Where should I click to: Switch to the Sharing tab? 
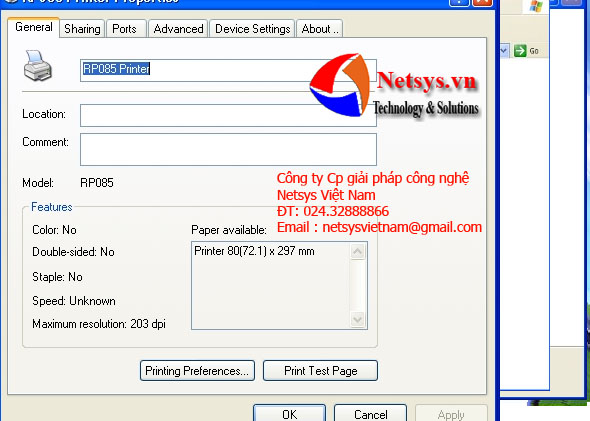(x=82, y=29)
